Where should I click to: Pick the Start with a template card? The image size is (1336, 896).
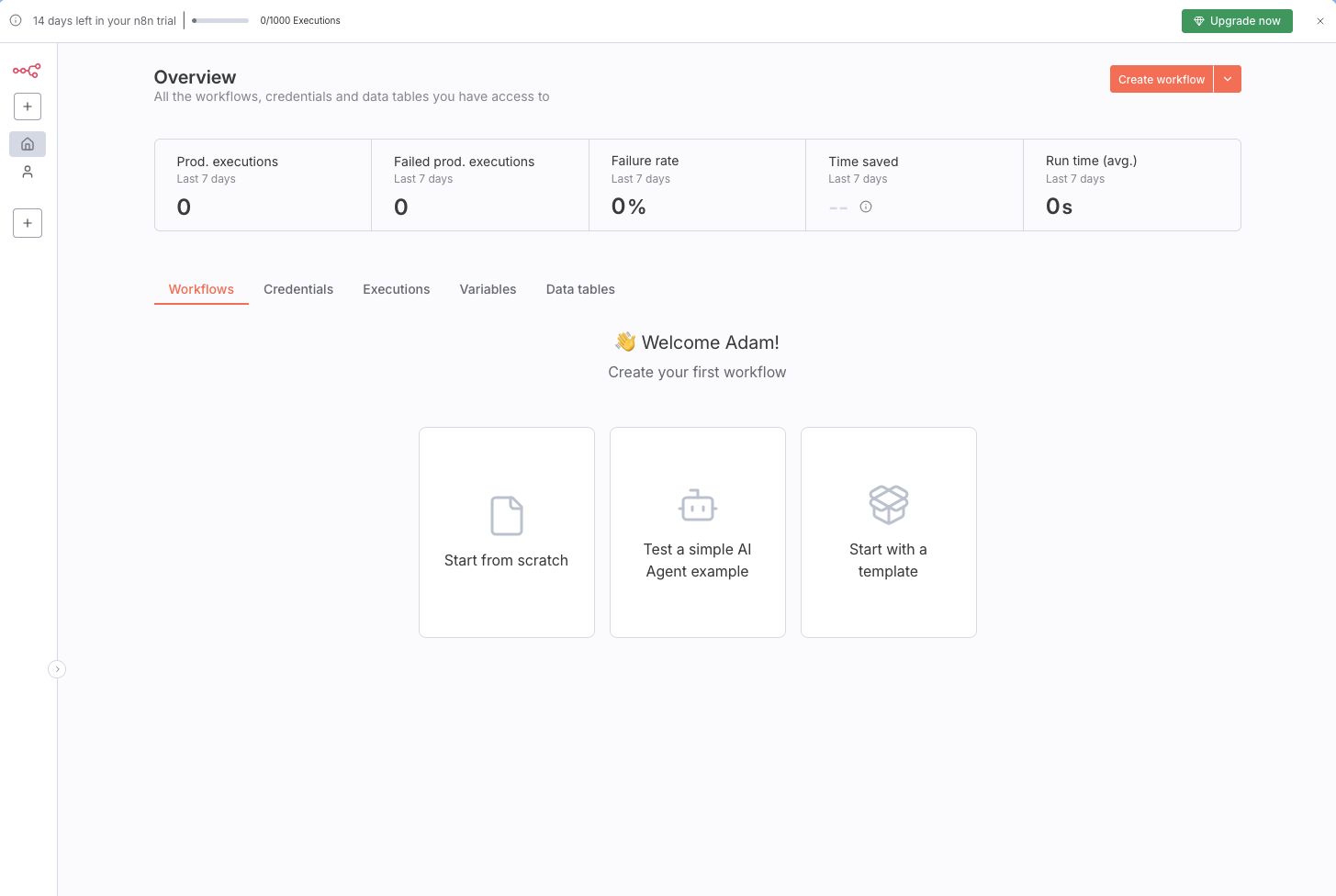pos(889,532)
